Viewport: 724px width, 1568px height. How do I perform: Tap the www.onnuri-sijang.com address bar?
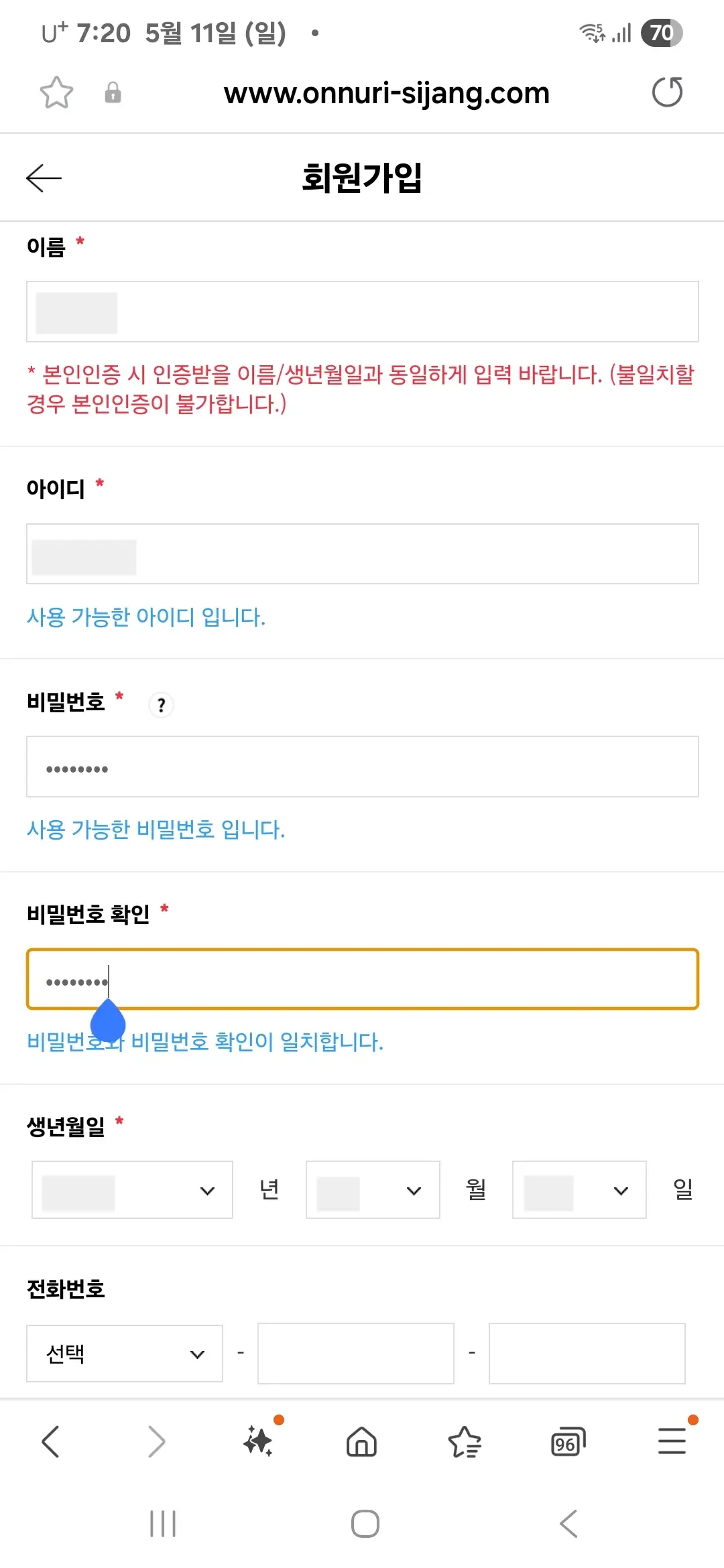(x=386, y=93)
